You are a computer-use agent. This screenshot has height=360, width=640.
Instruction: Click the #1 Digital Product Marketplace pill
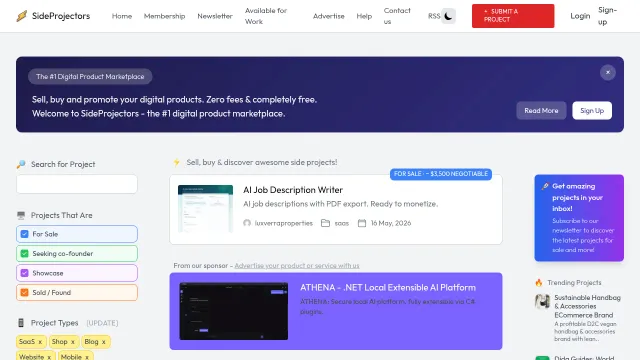tap(90, 76)
